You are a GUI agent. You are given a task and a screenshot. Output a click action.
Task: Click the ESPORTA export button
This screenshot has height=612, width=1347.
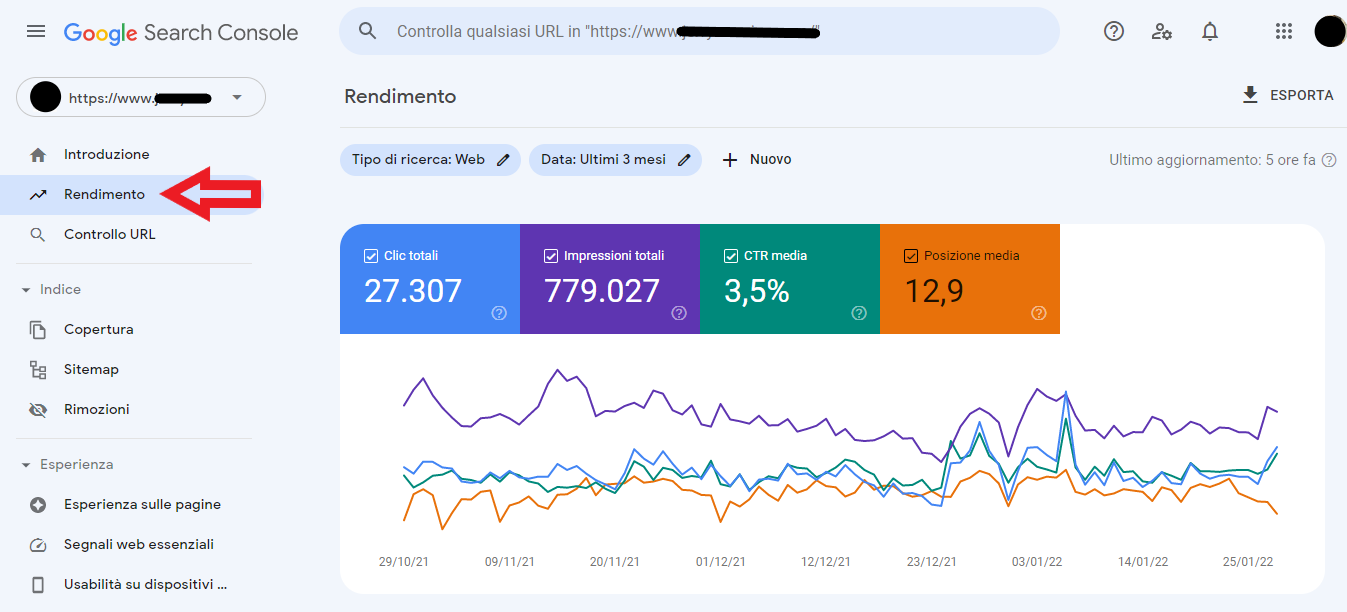click(x=1287, y=95)
